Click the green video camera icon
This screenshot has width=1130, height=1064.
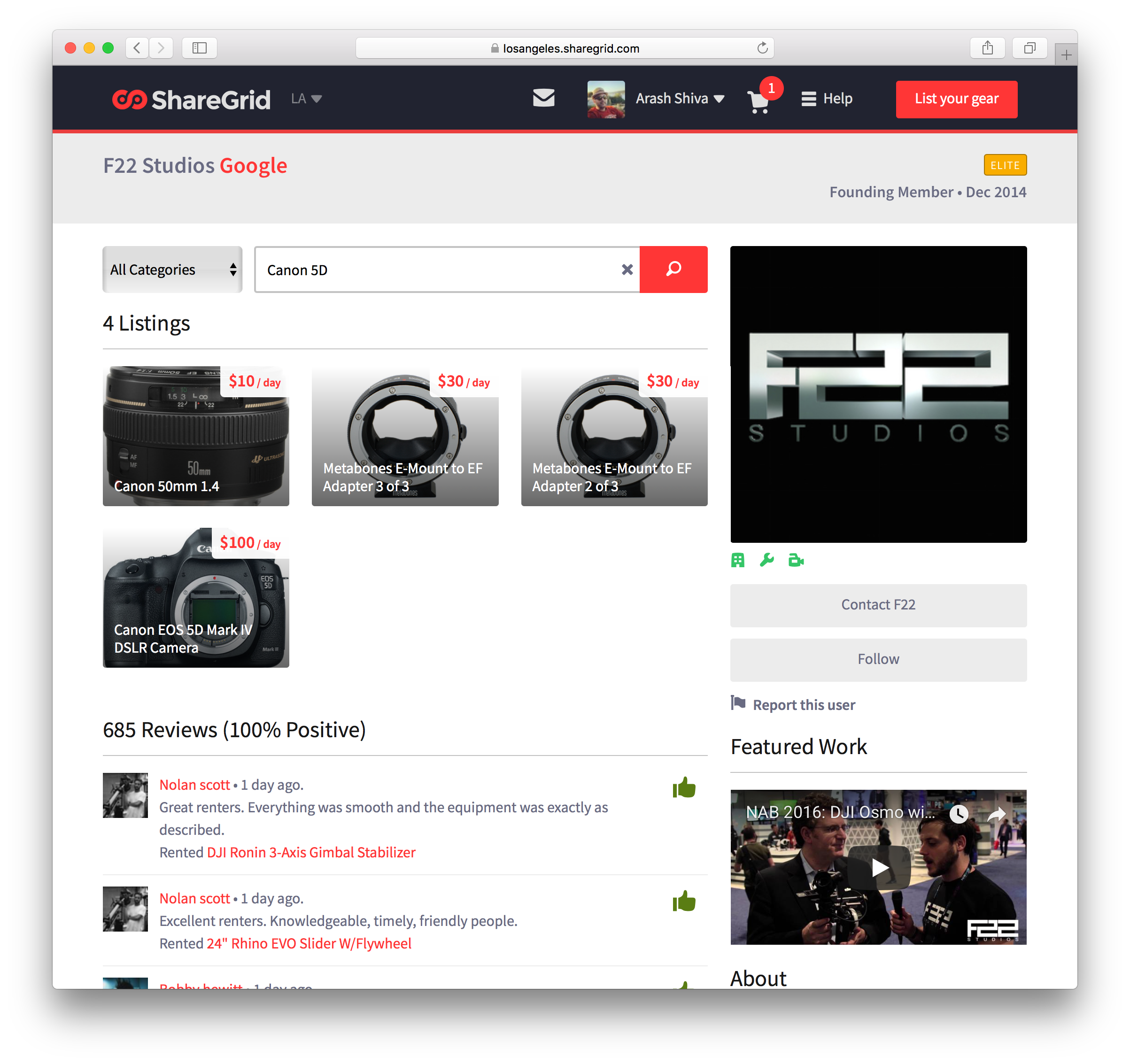click(796, 561)
